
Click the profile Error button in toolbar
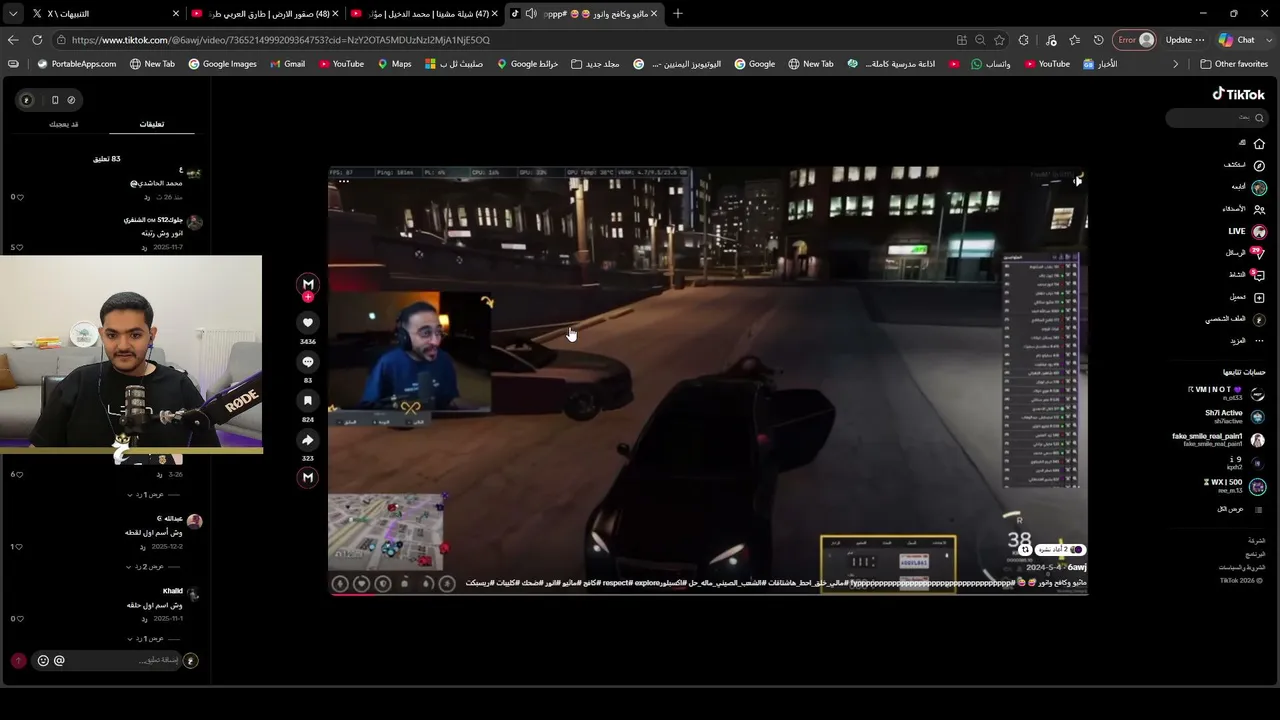click(x=1135, y=40)
